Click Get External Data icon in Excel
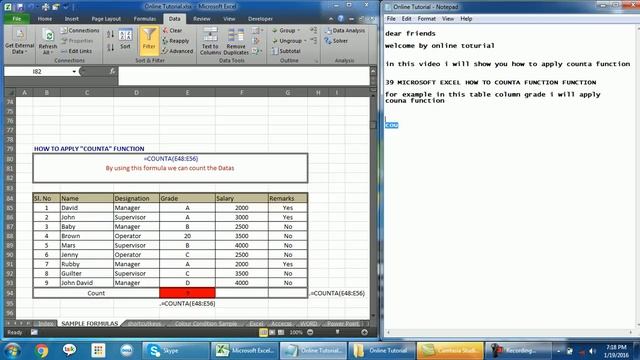The height and width of the screenshot is (360, 640). coord(19,35)
